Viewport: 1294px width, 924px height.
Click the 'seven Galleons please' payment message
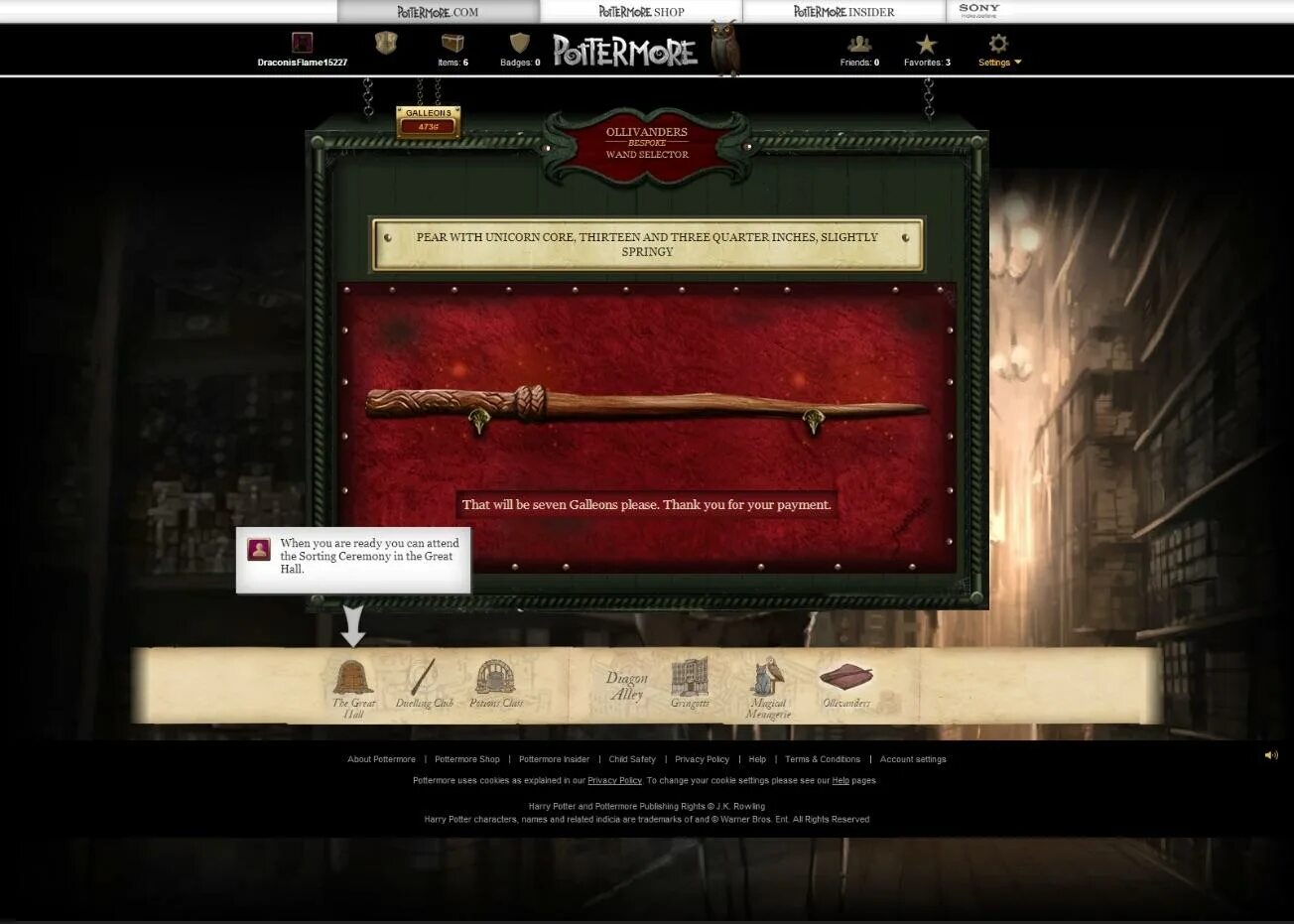(646, 504)
